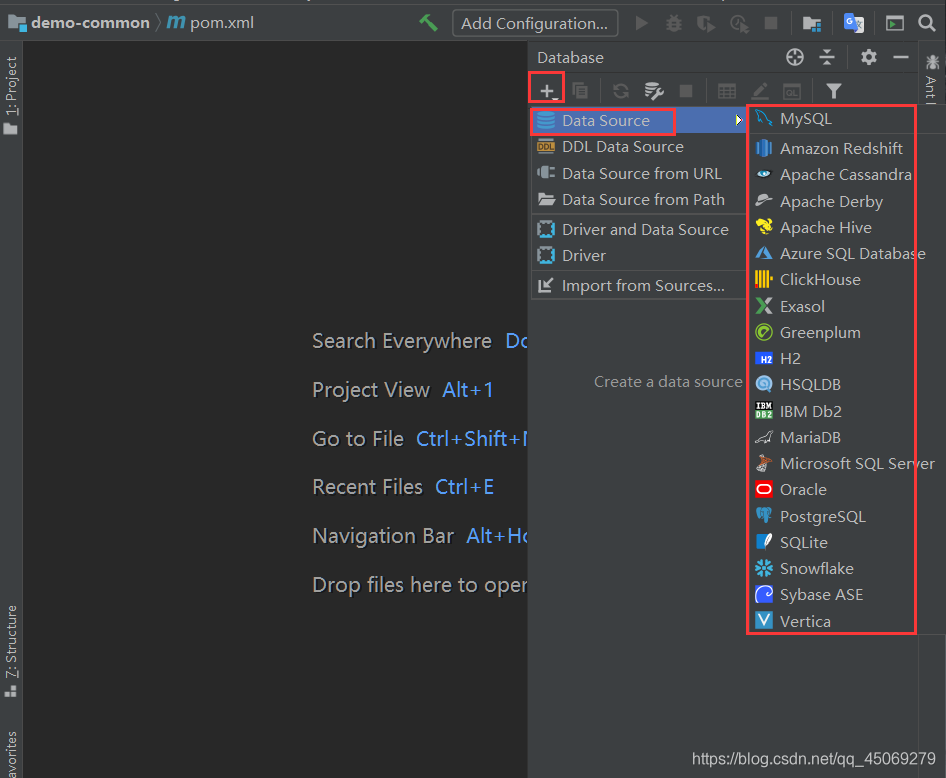Click the Debug bug icon in the top toolbar
Screen dimensions: 946x778
(x=674, y=24)
